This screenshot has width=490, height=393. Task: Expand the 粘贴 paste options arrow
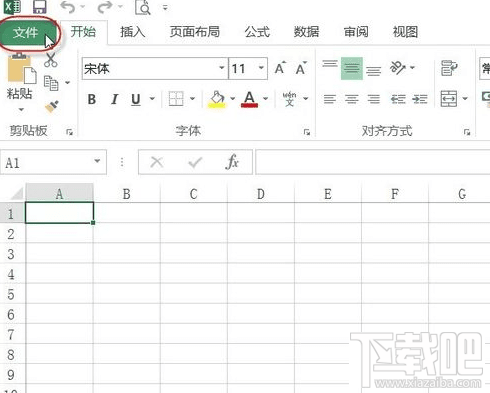[x=21, y=109]
